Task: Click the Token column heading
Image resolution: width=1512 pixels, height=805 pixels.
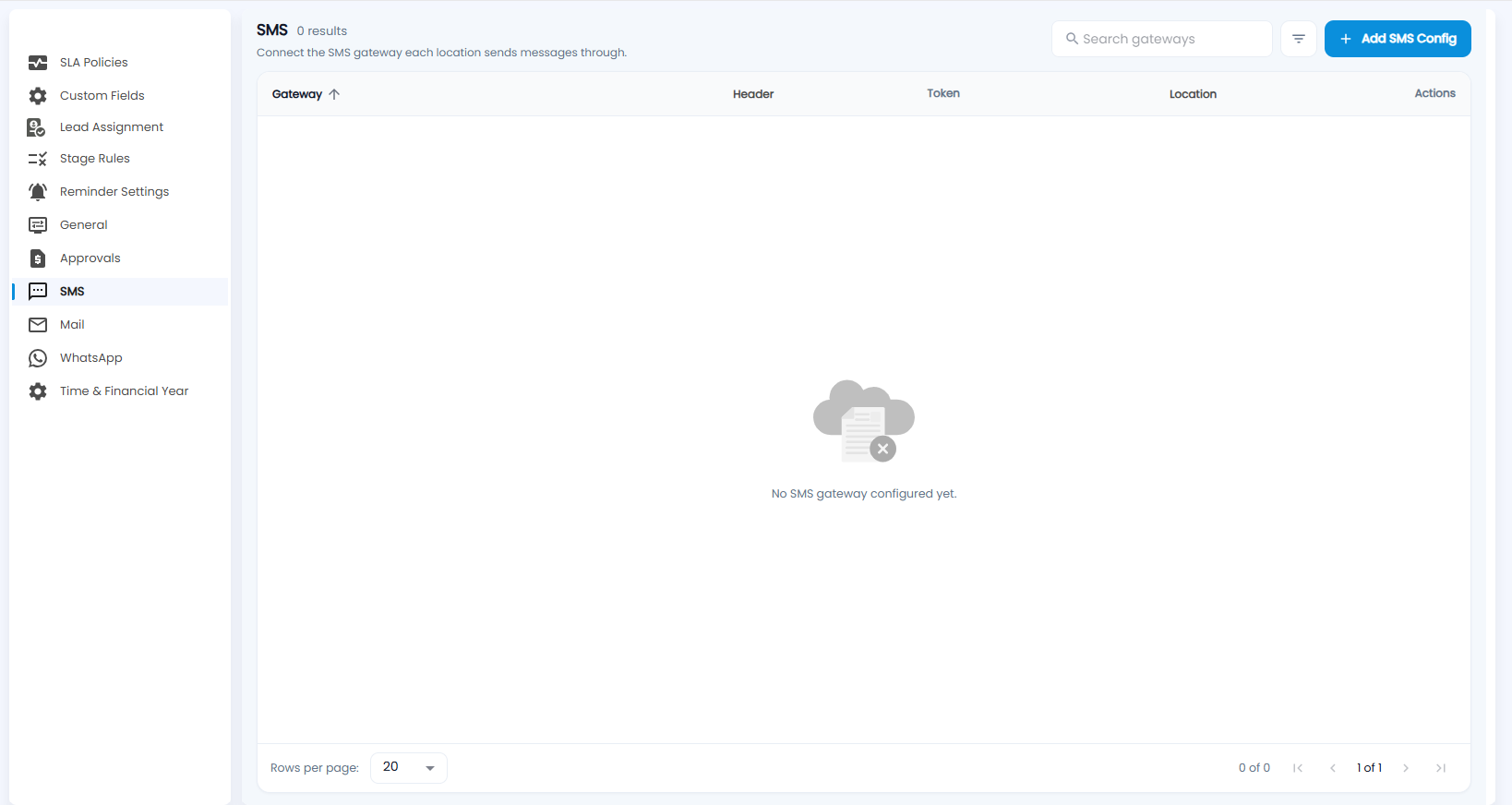Action: (943, 93)
